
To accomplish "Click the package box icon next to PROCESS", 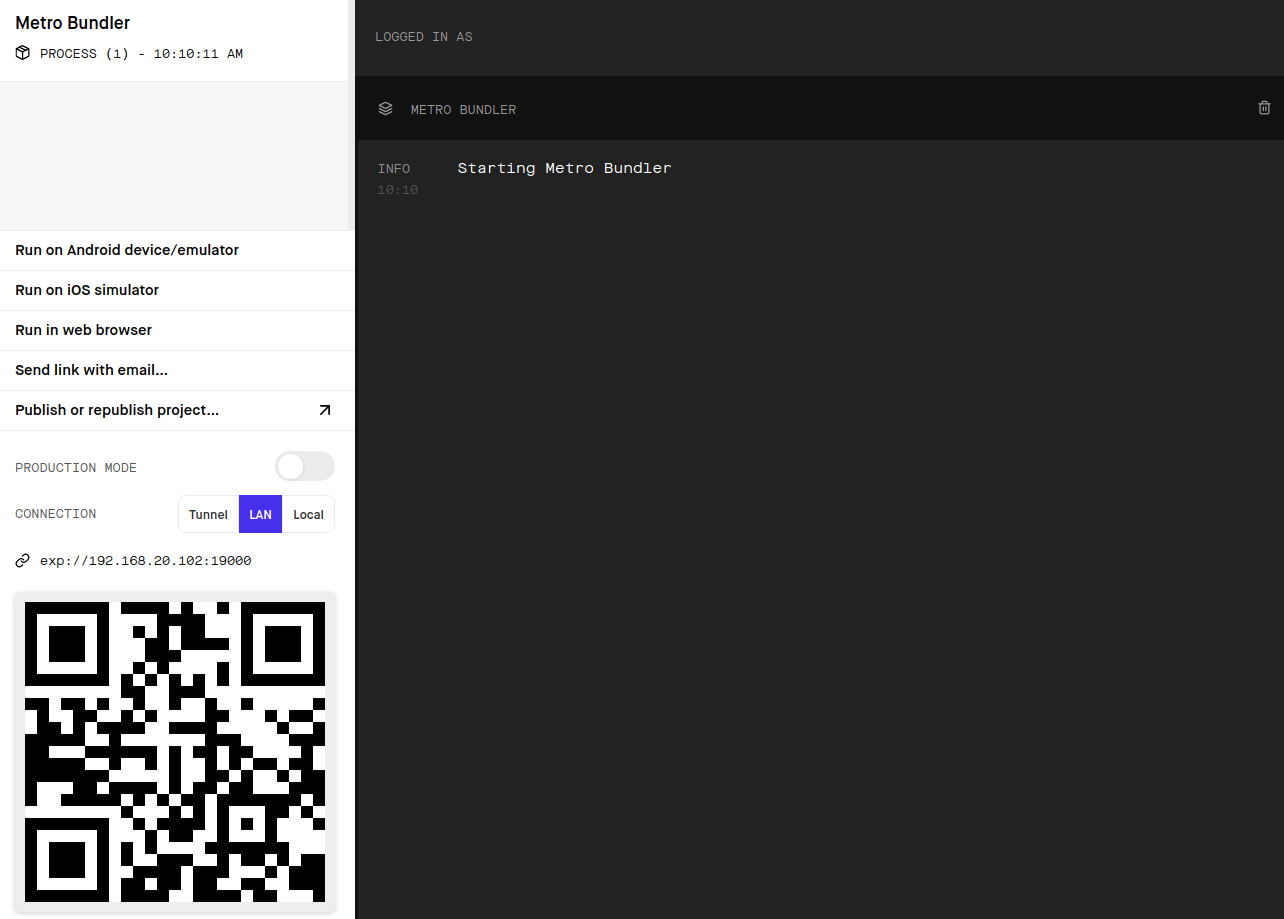I will [23, 53].
